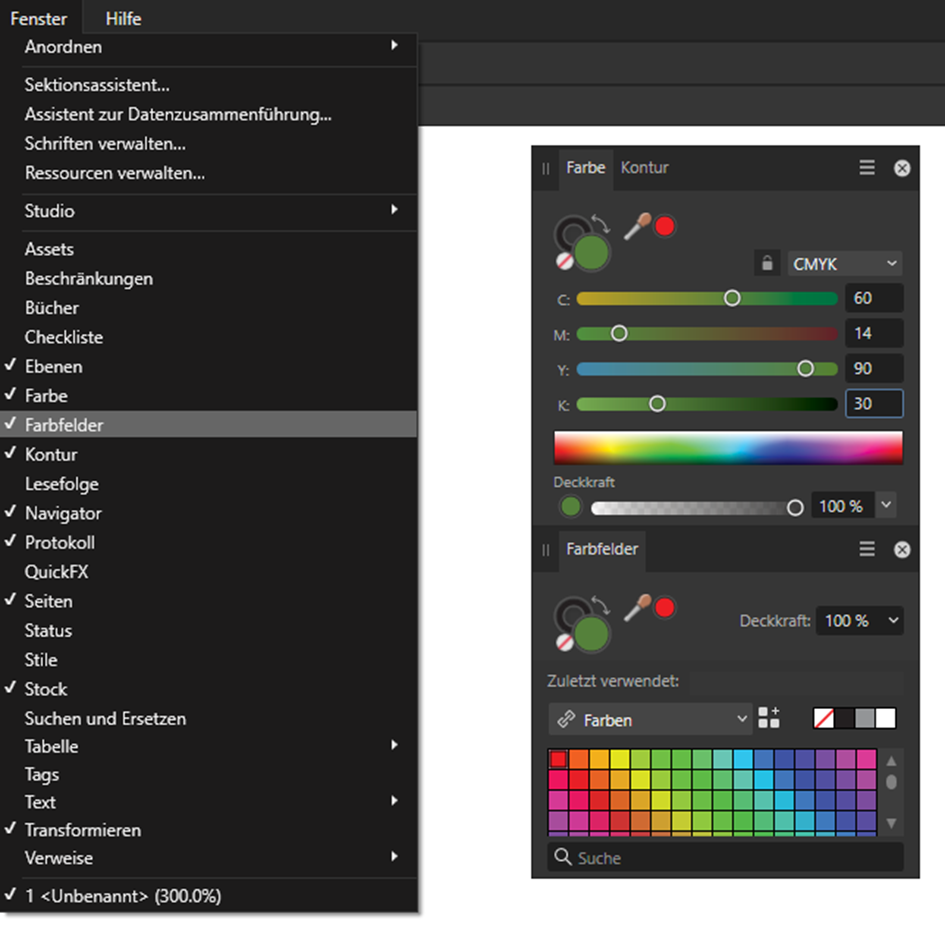This screenshot has width=945, height=936.
Task: Uncheck Farbfelder in the Fenster menu
Action: point(209,425)
